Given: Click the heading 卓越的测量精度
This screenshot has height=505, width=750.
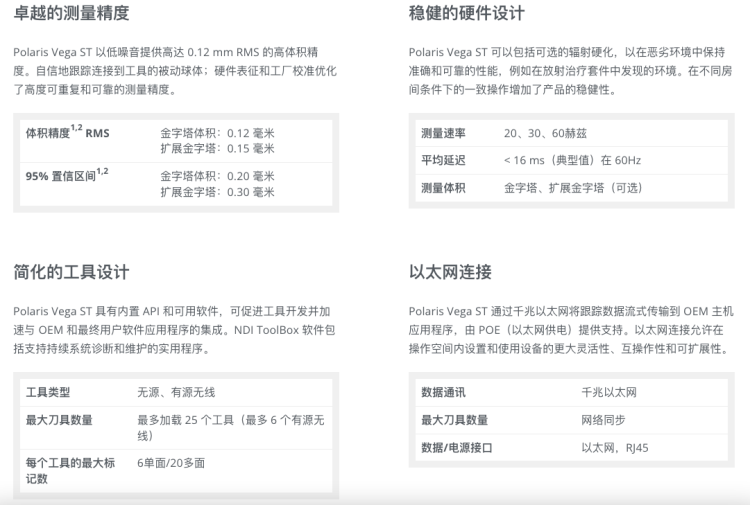Looking at the screenshot, I should [71, 13].
